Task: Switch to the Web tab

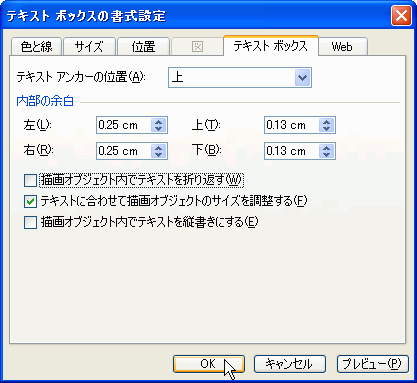Action: click(342, 47)
